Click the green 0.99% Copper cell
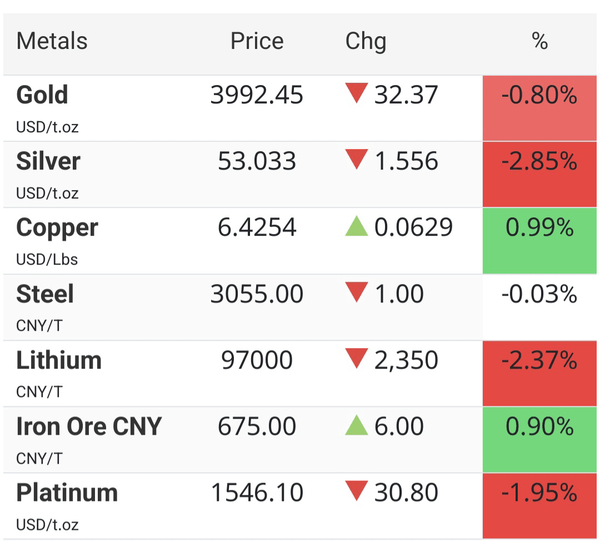 [x=540, y=241]
